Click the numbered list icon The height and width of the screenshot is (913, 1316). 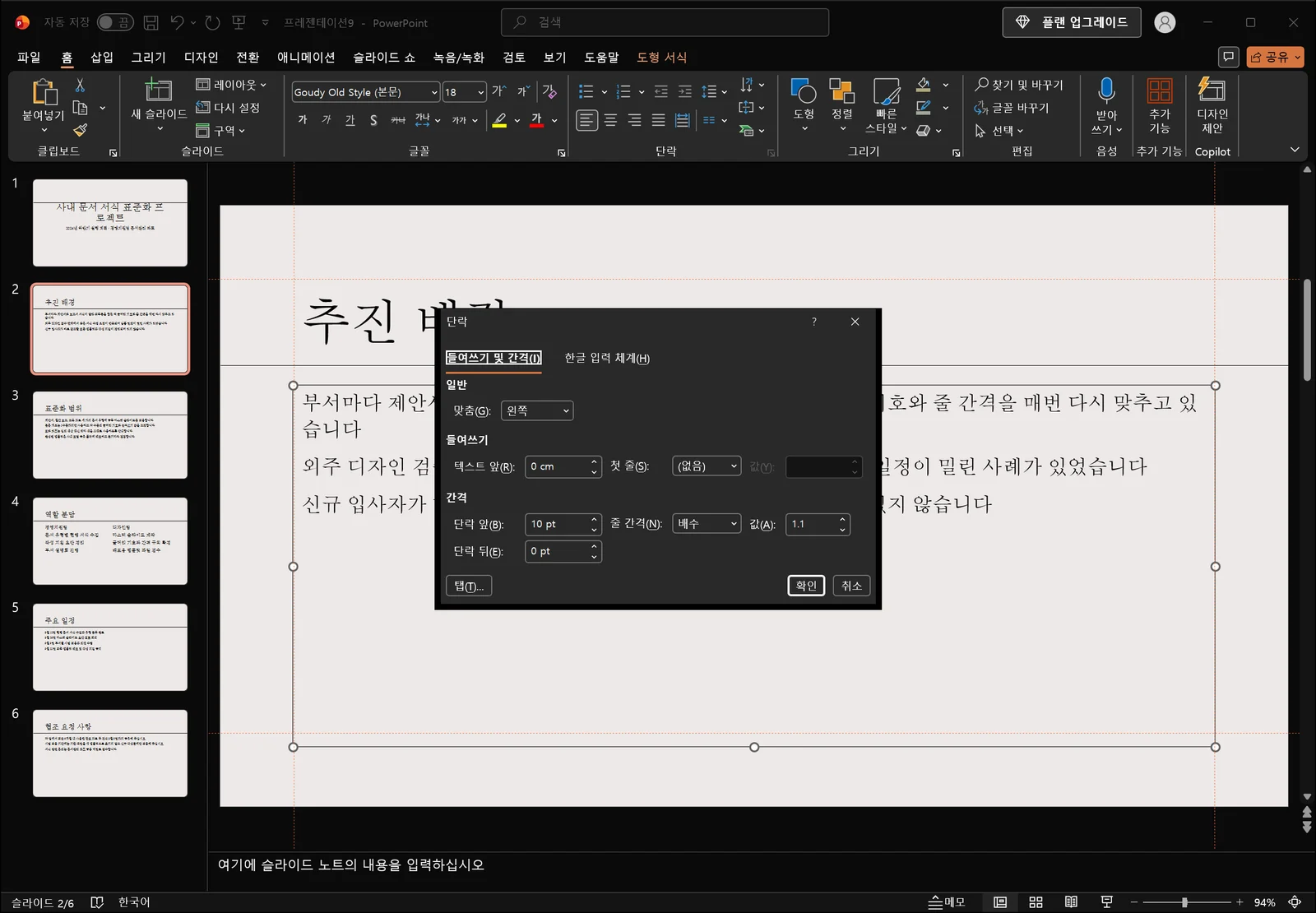624,91
